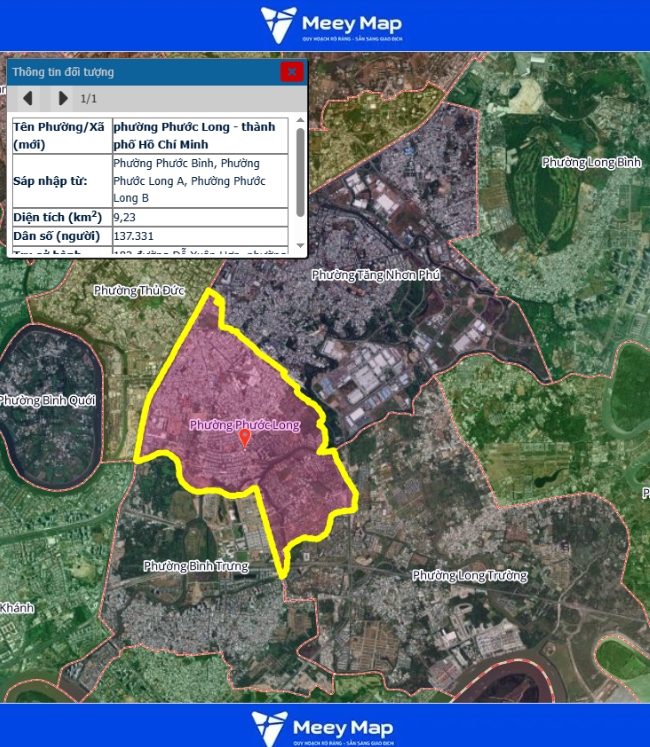Click the next object arrow in popup

pos(63,98)
